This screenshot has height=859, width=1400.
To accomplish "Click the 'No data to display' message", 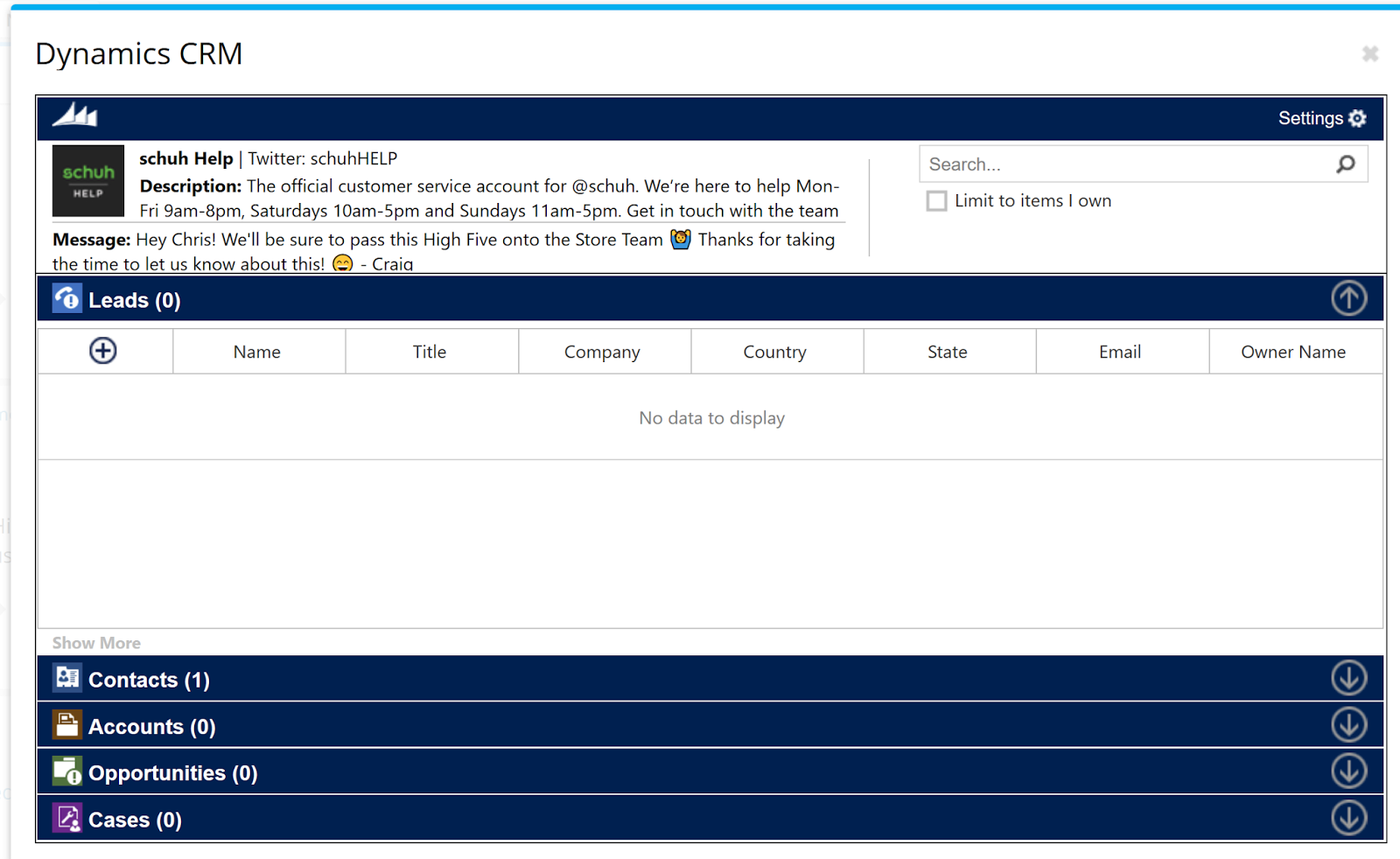I will pos(712,418).
